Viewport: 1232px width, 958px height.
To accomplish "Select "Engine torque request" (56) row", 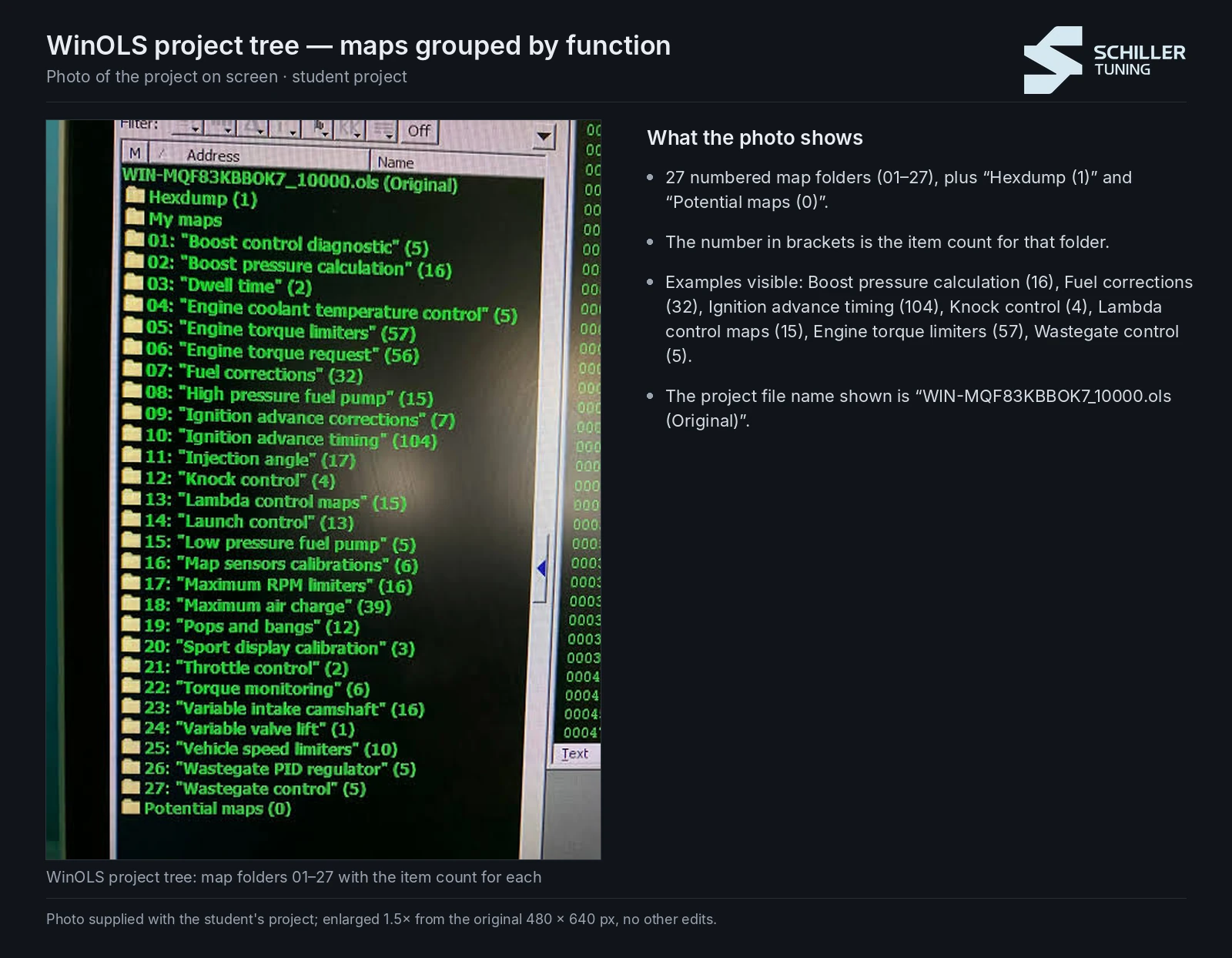I will (x=272, y=352).
